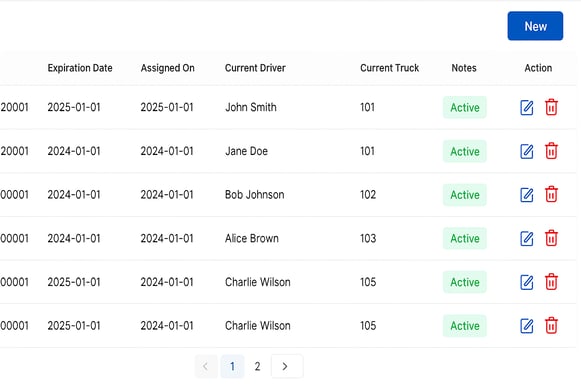Select the Assigned On column header
Image resolution: width=581 pixels, height=387 pixels.
(167, 68)
